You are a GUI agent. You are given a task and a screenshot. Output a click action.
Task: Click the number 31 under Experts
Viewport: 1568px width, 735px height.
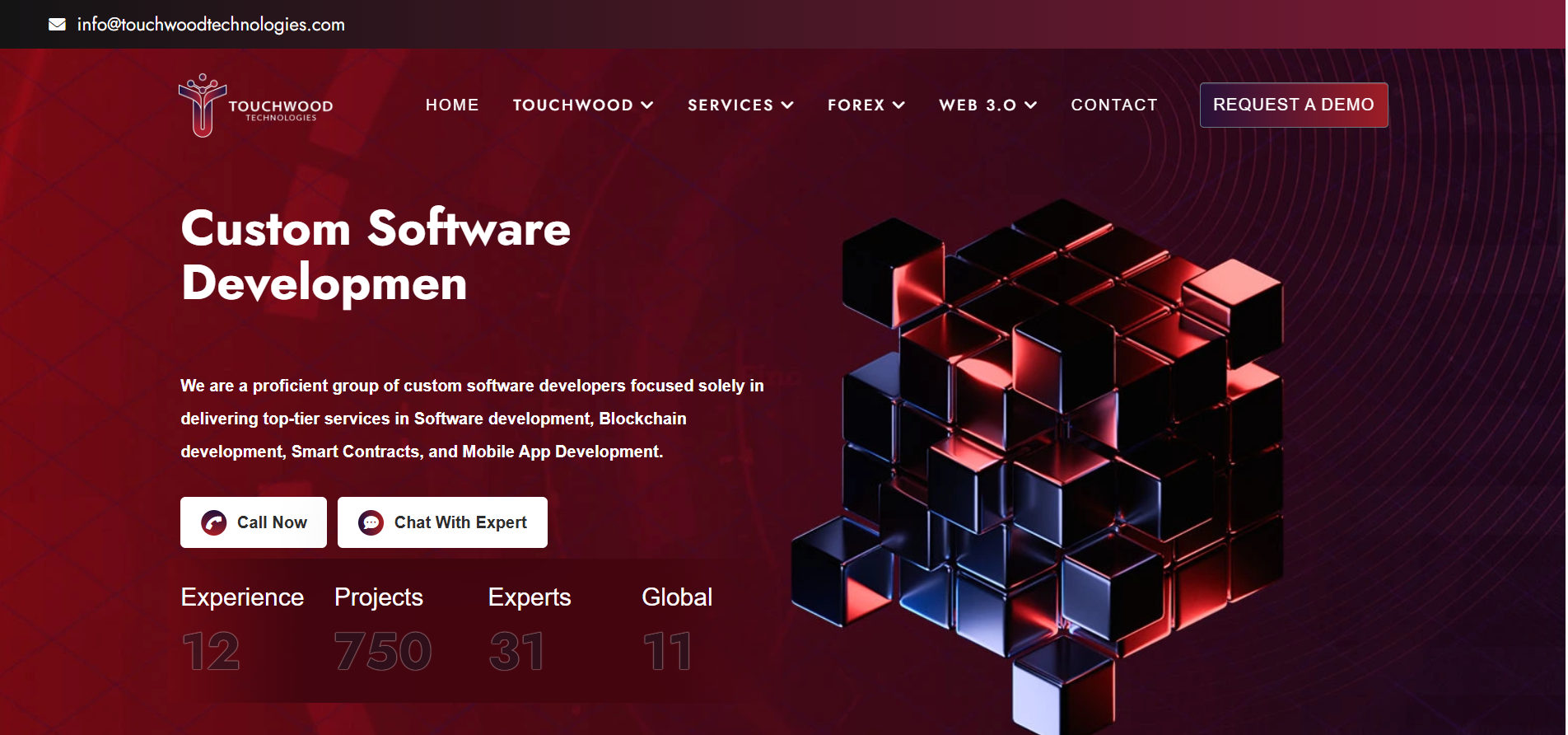[x=516, y=651]
